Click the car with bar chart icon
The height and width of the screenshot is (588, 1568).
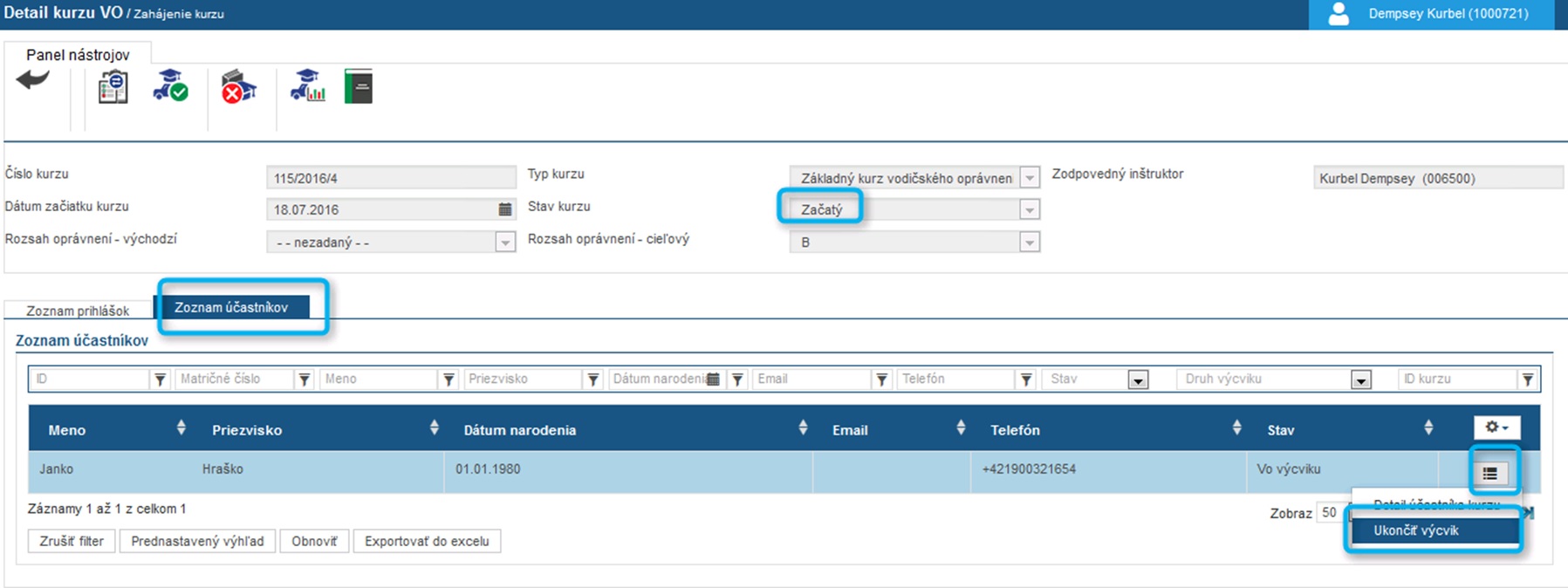pos(307,86)
